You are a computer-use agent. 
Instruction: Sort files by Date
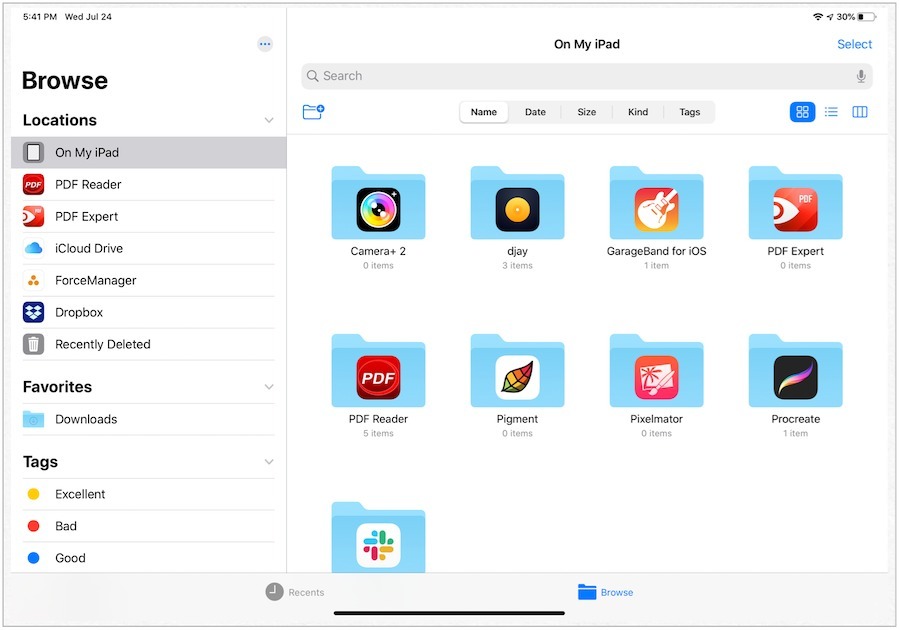[535, 112]
